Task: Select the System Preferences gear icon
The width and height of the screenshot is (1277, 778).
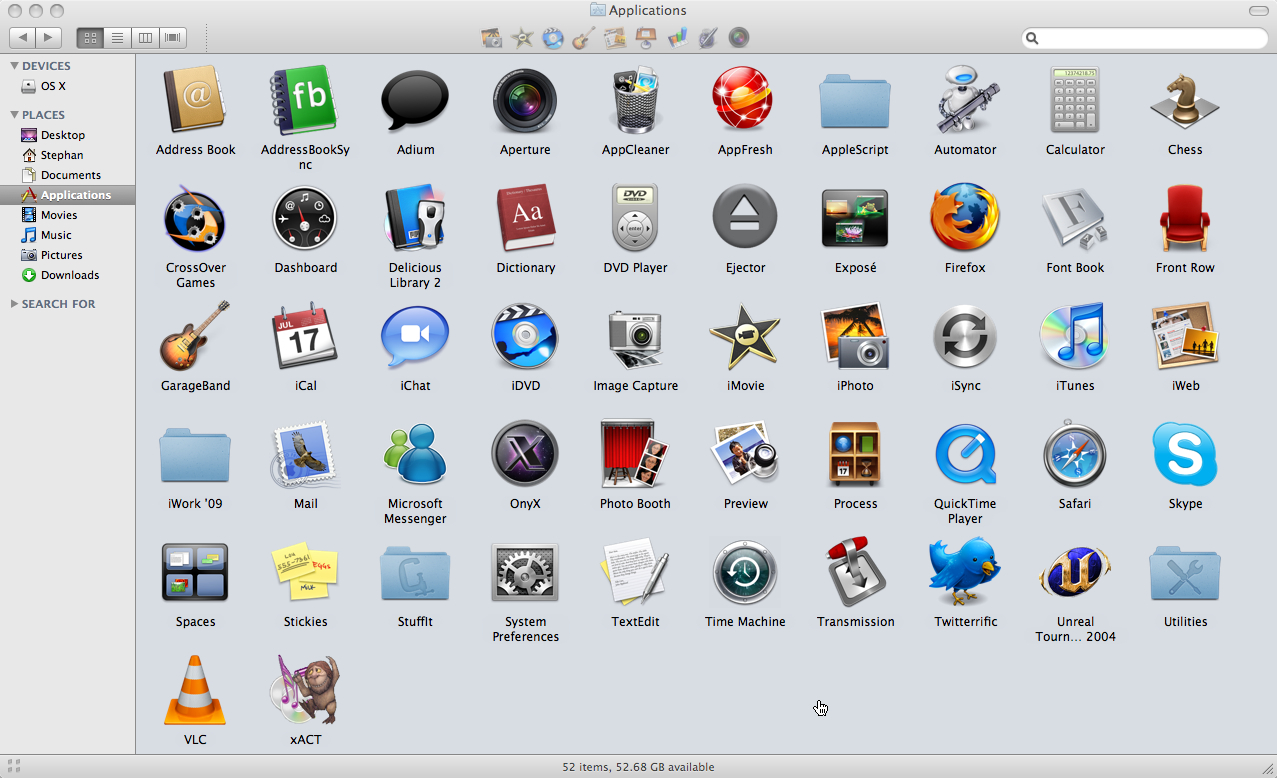Action: point(525,572)
